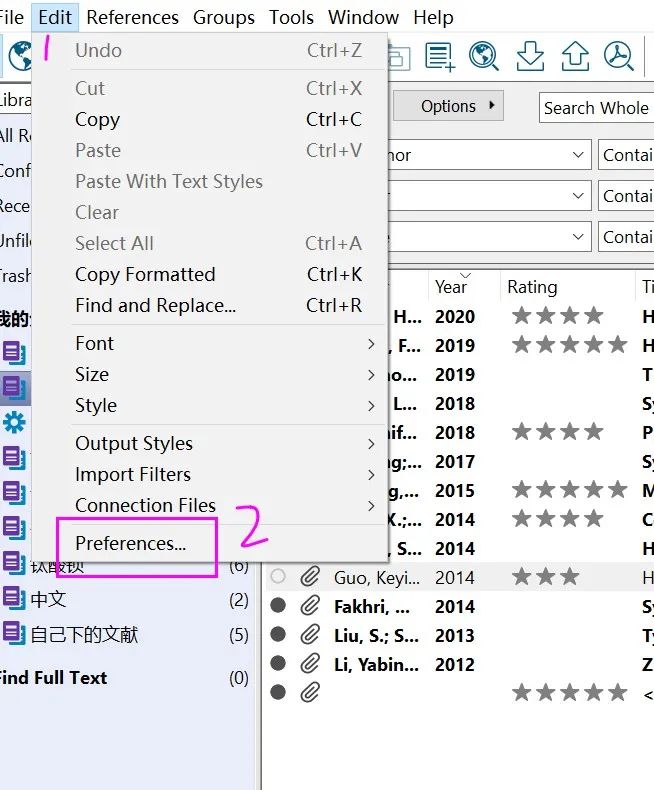Screen dimensions: 654x790
Task: Click the 2017 year cell
Action: (454, 462)
